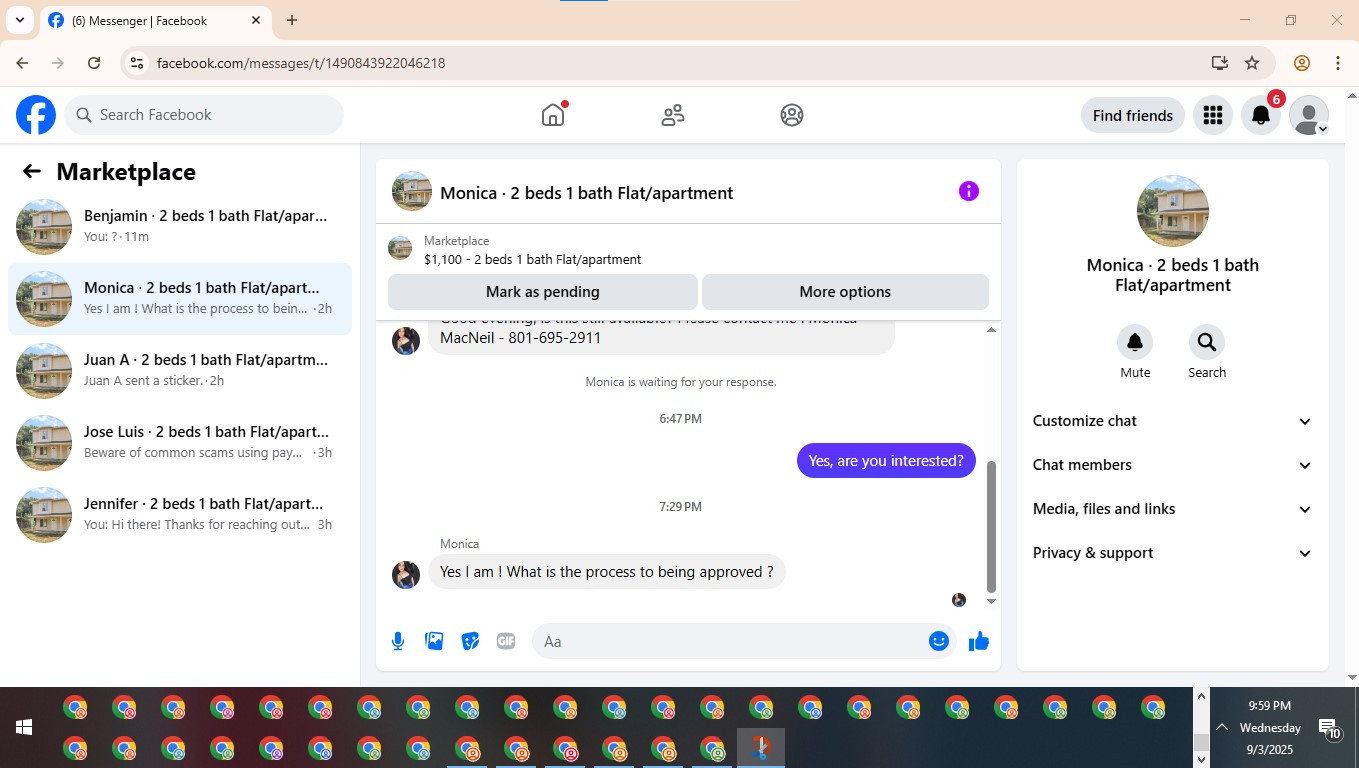Go back using the Marketplace back arrow
Image resolution: width=1359 pixels, height=768 pixels.
point(32,171)
